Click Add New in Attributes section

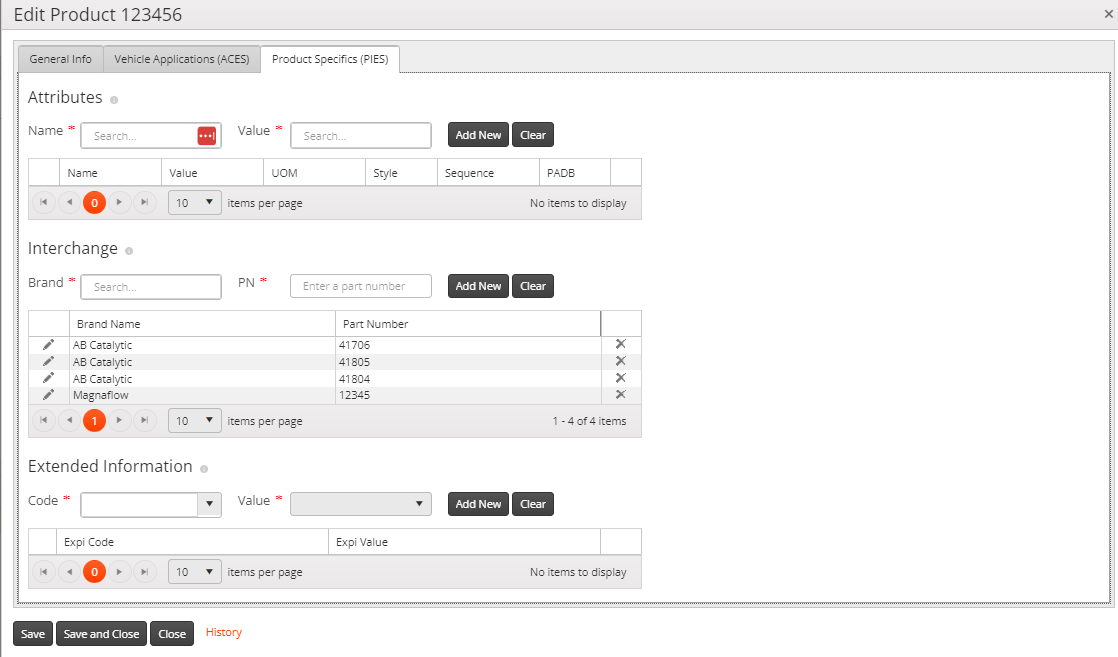click(x=478, y=135)
